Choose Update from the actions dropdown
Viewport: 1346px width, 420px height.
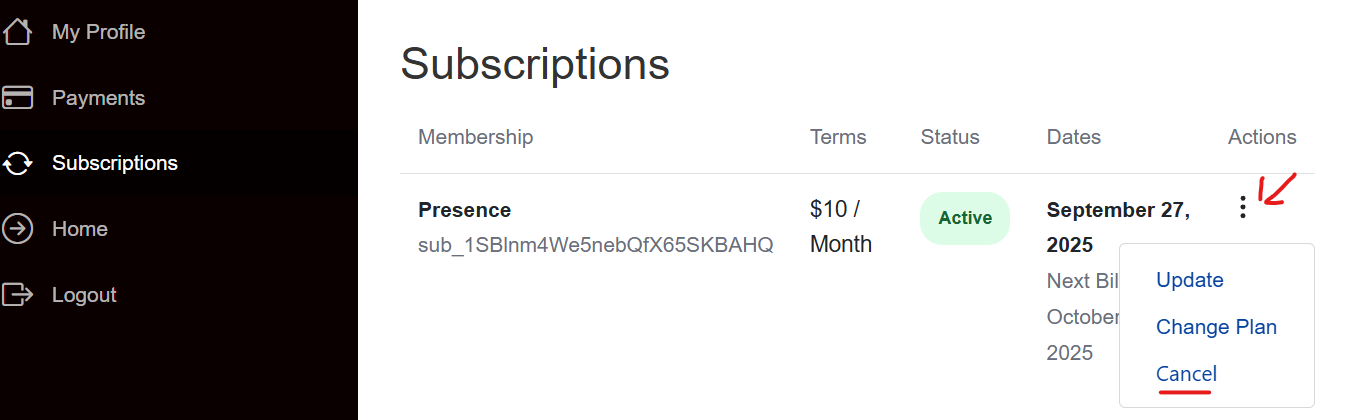click(x=1189, y=280)
